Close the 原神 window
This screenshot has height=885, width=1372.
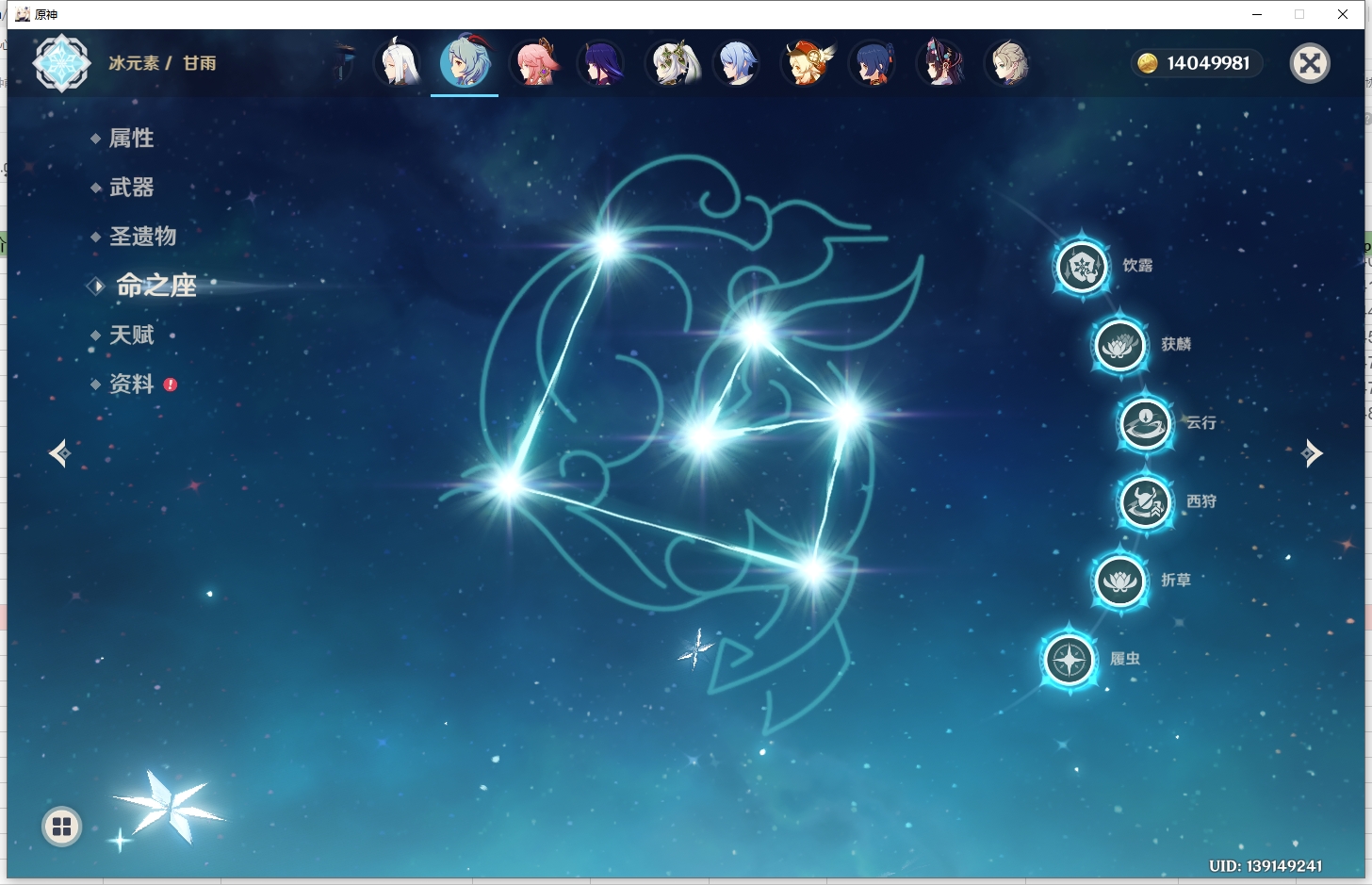point(1343,14)
